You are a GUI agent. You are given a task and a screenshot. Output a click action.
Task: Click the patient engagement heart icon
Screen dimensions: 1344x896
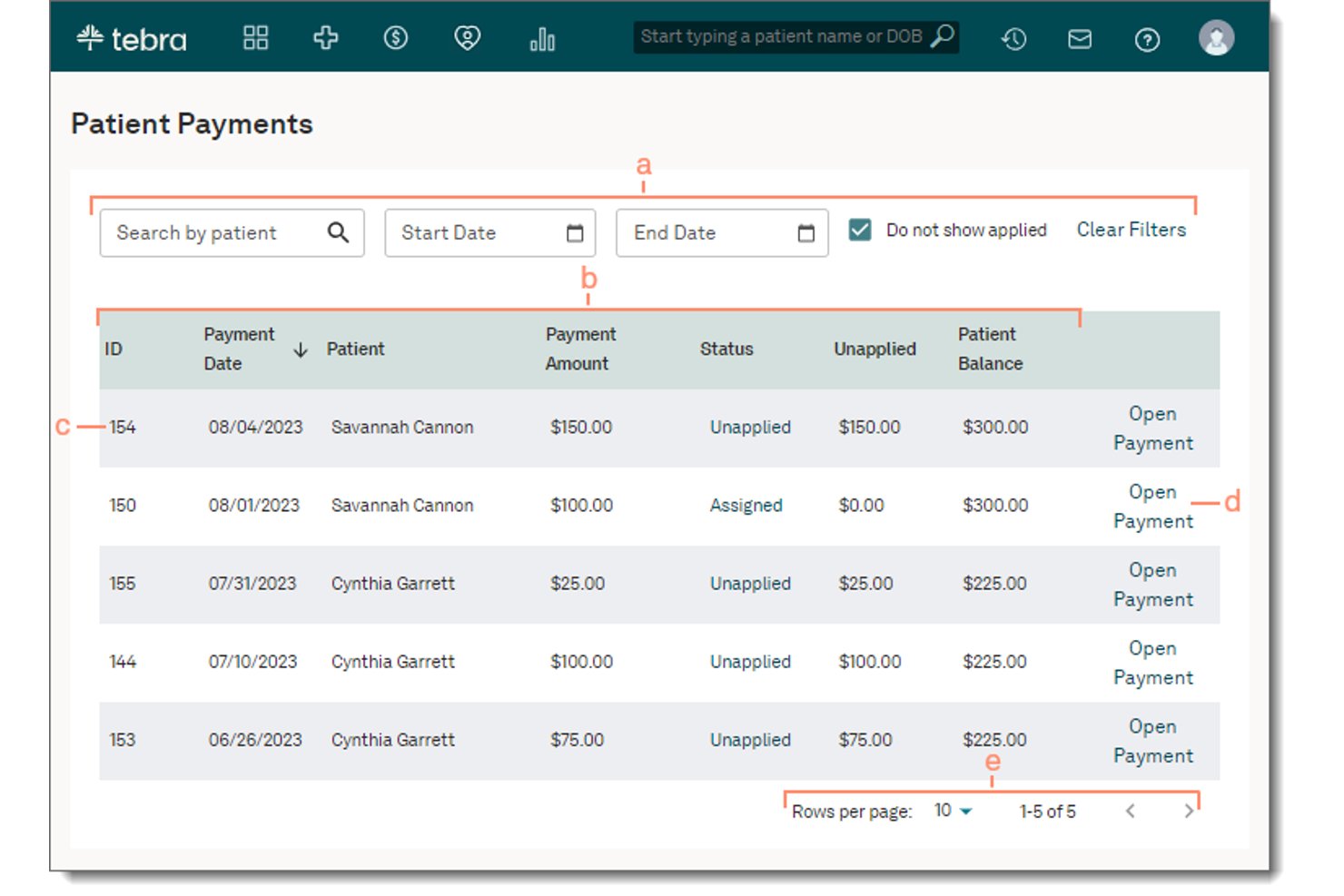[467, 38]
